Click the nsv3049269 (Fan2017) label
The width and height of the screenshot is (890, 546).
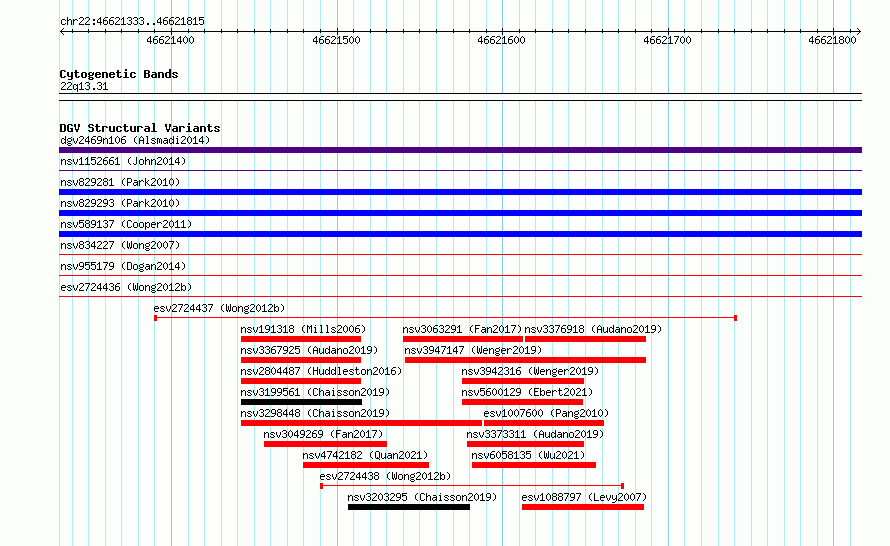click(x=324, y=434)
